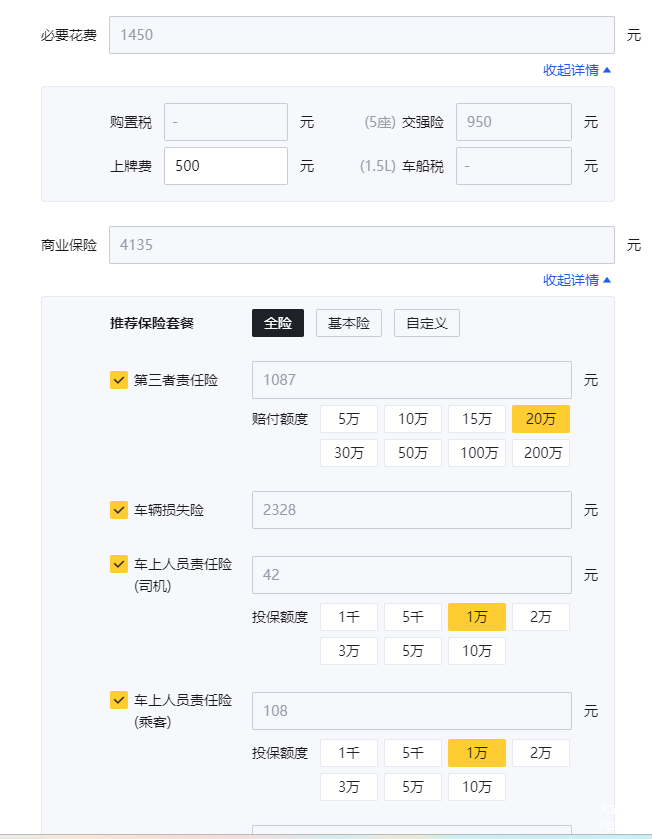652x839 pixels.
Task: Uncheck 车上人员责任险 (司机) checkbox
Action: (119, 564)
